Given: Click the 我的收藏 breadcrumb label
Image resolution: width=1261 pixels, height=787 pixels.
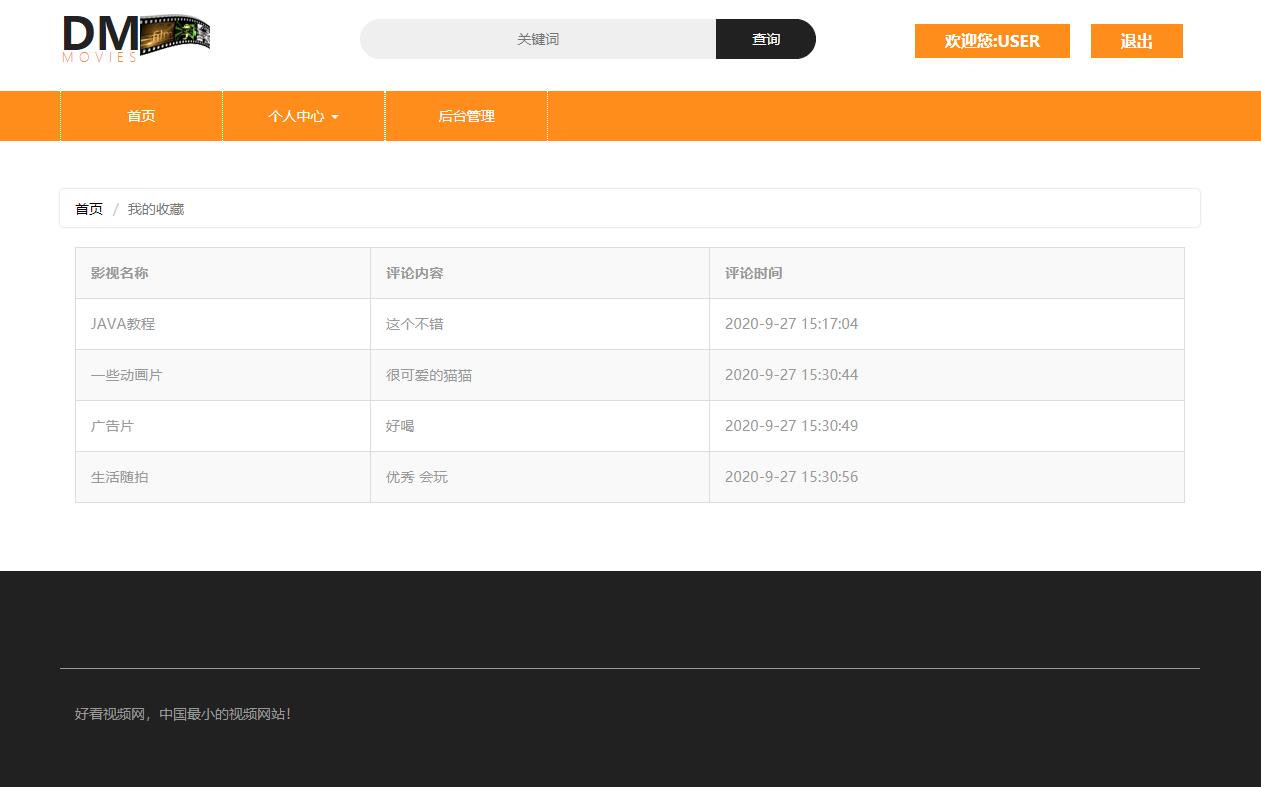Looking at the screenshot, I should point(155,209).
